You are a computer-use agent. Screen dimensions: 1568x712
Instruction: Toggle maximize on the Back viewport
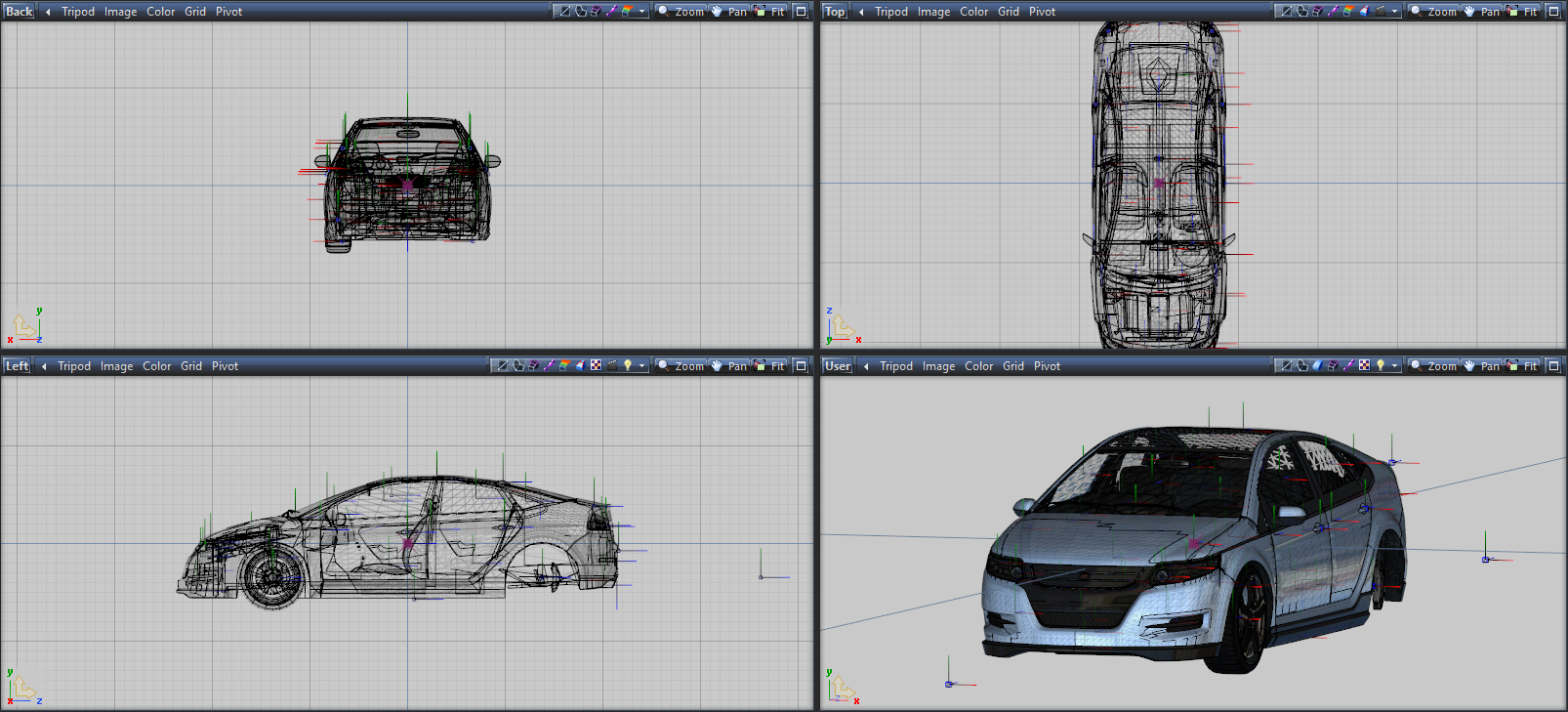pos(801,11)
